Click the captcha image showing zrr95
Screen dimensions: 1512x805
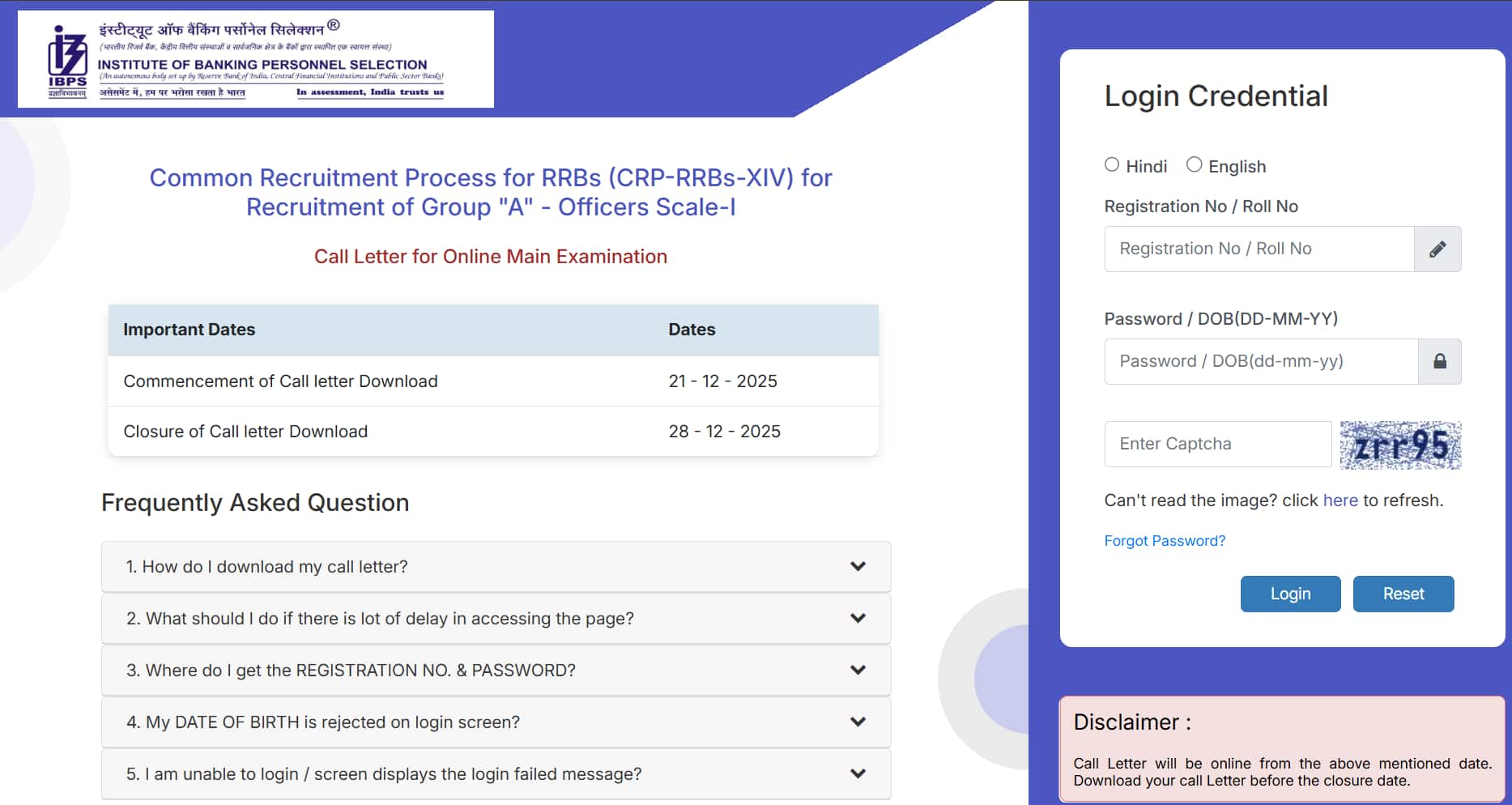pyautogui.click(x=1400, y=446)
